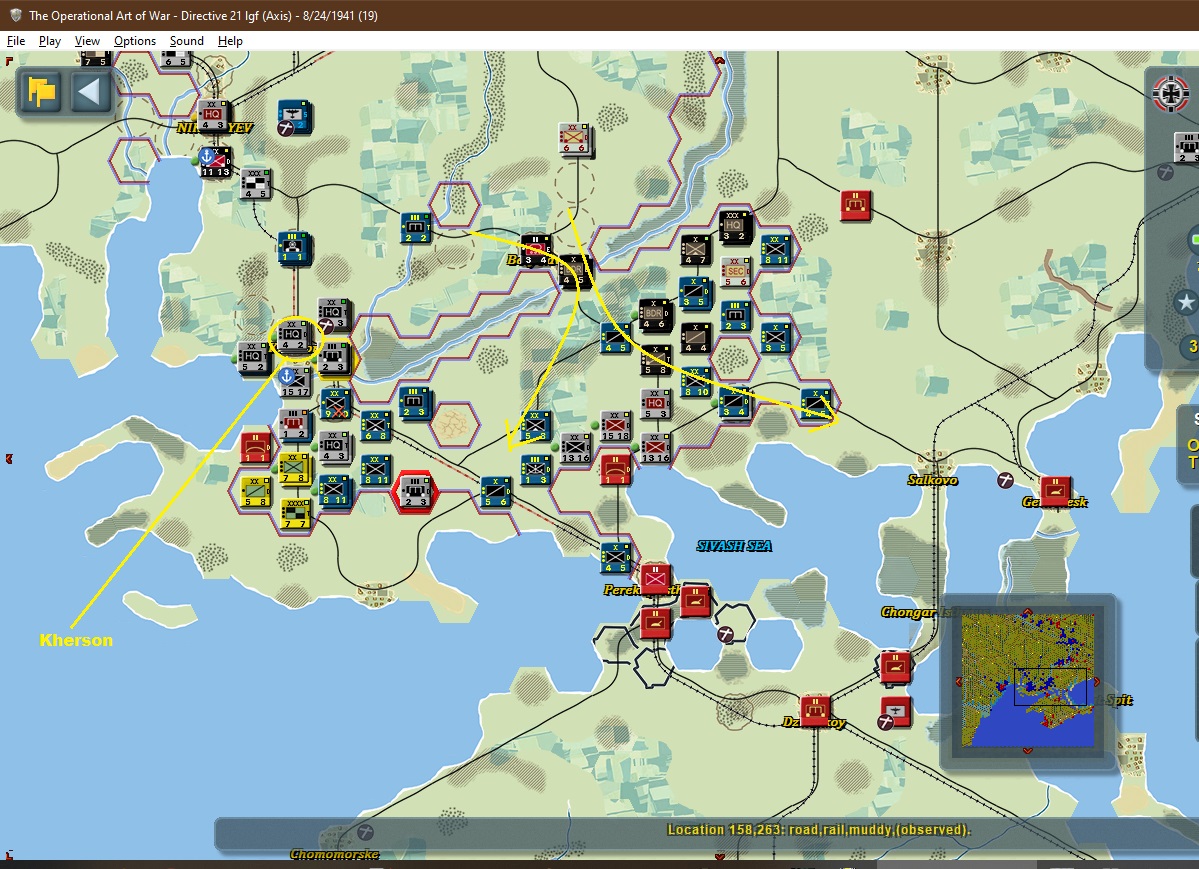
Task: Click the white star button on right panel
Action: 1185,302
